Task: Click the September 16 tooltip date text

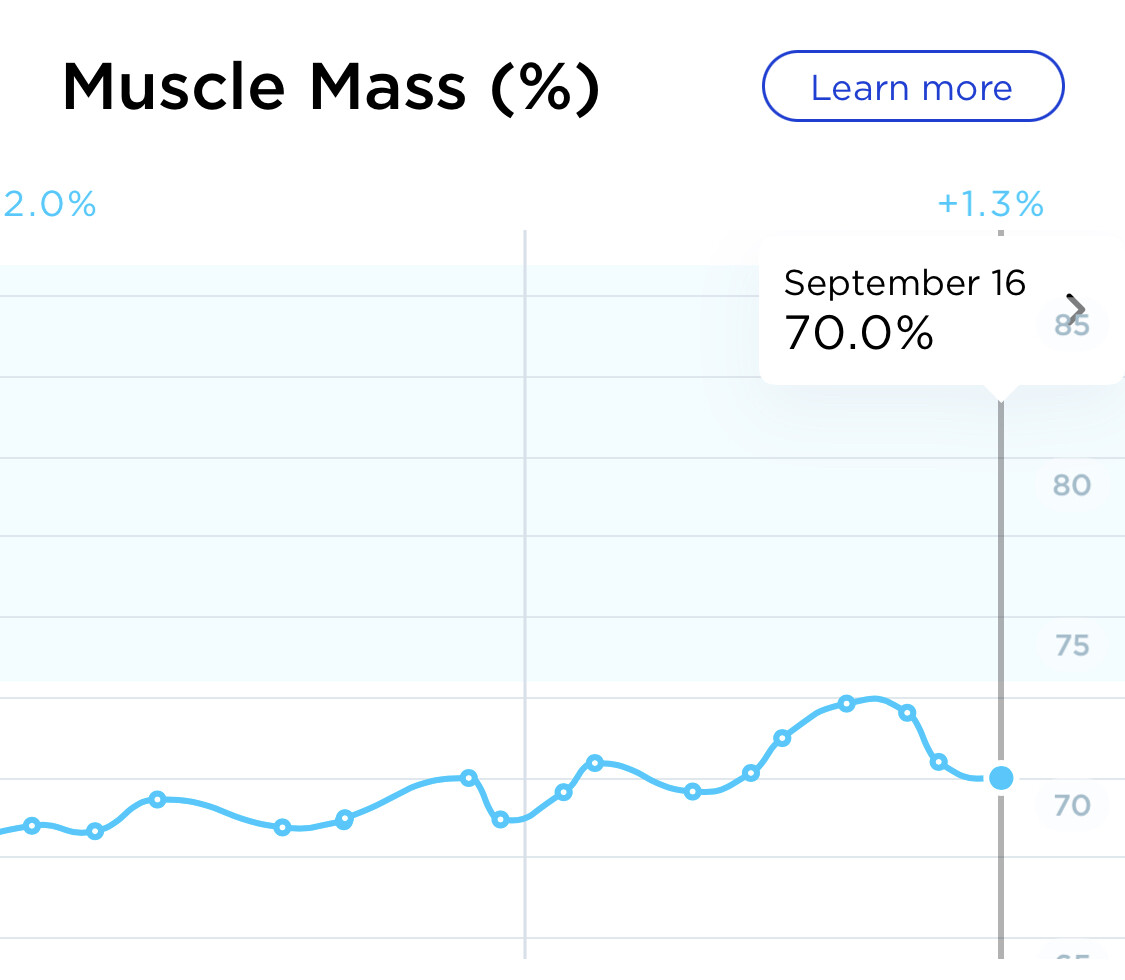Action: 904,283
